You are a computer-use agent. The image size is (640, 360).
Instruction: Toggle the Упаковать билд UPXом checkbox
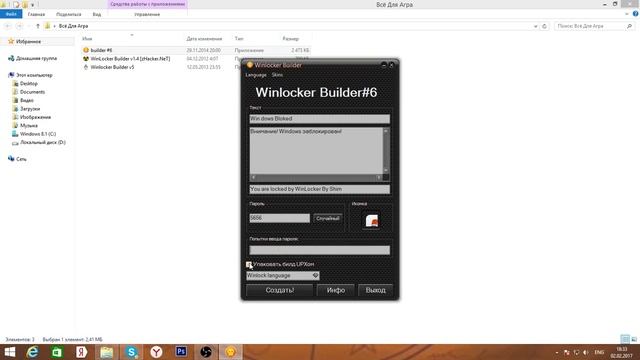(249, 264)
